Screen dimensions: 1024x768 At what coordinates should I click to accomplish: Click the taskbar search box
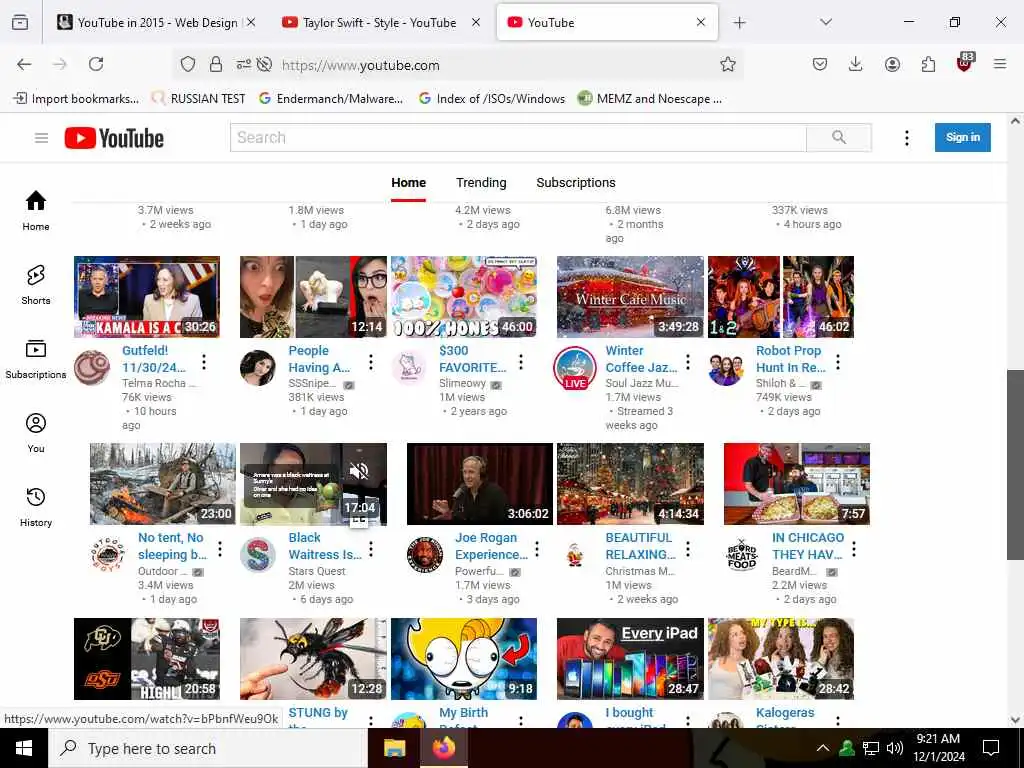(208, 748)
